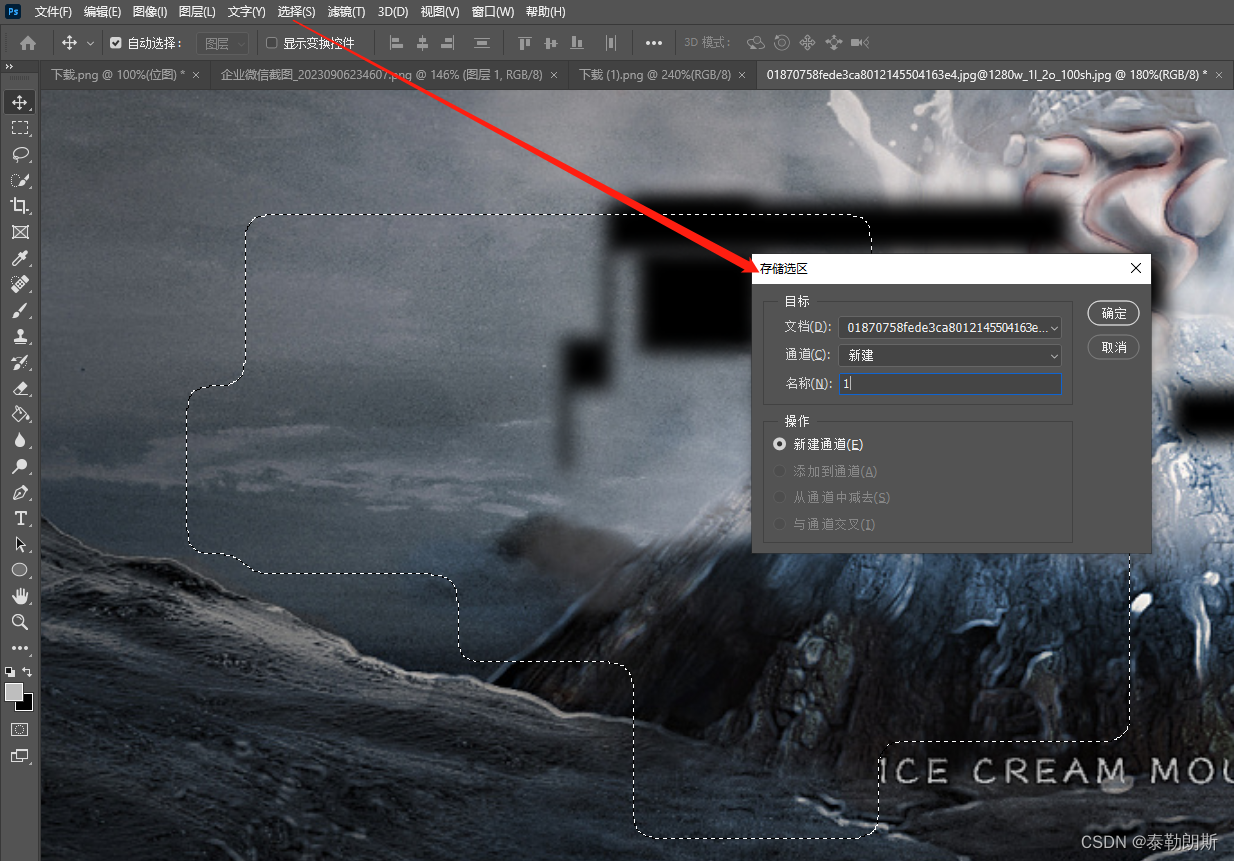1234x861 pixels.
Task: Select the Eraser tool
Action: [20, 388]
